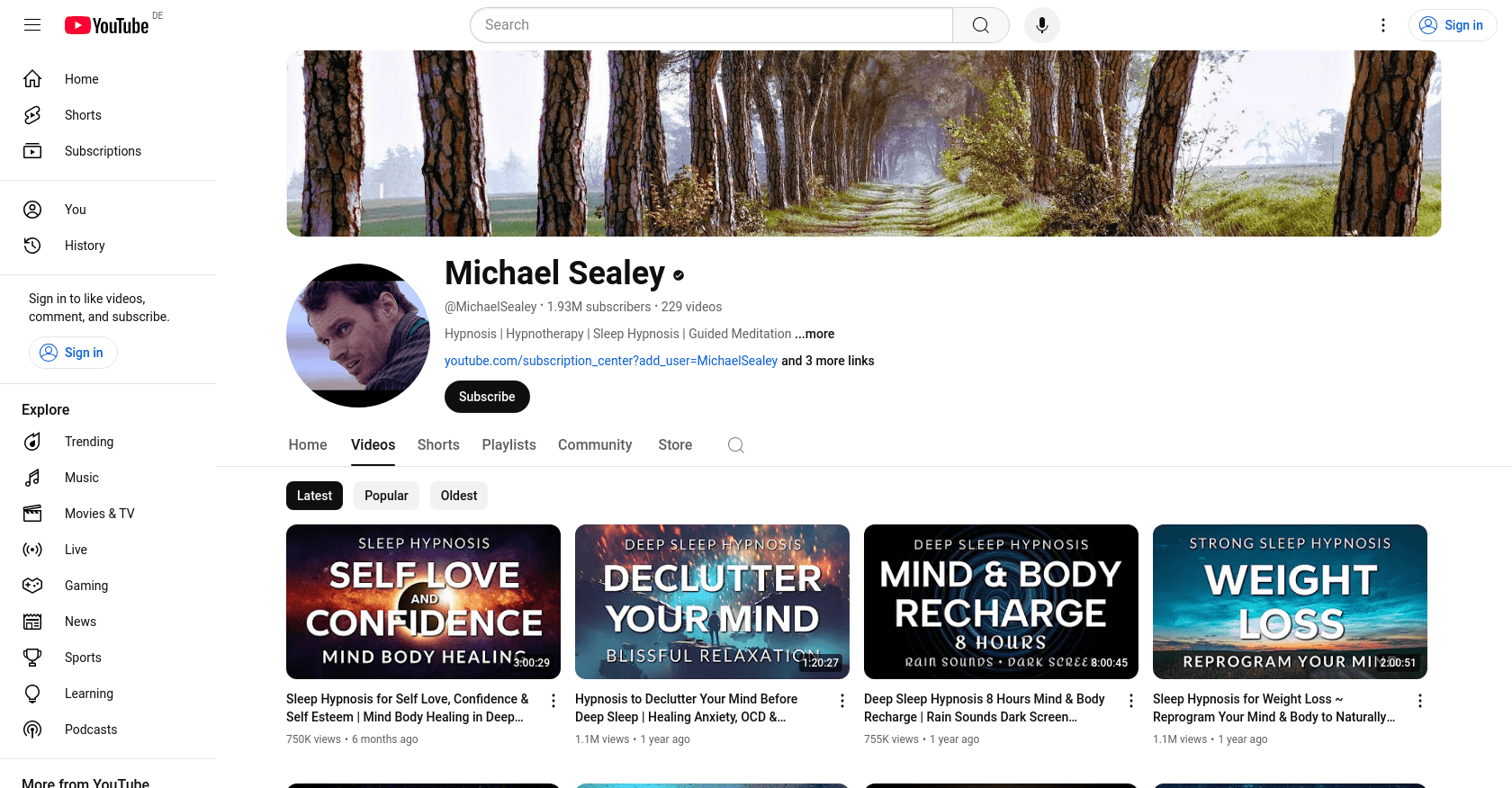Open options menu for Self Love video
1512x788 pixels.
click(x=553, y=701)
